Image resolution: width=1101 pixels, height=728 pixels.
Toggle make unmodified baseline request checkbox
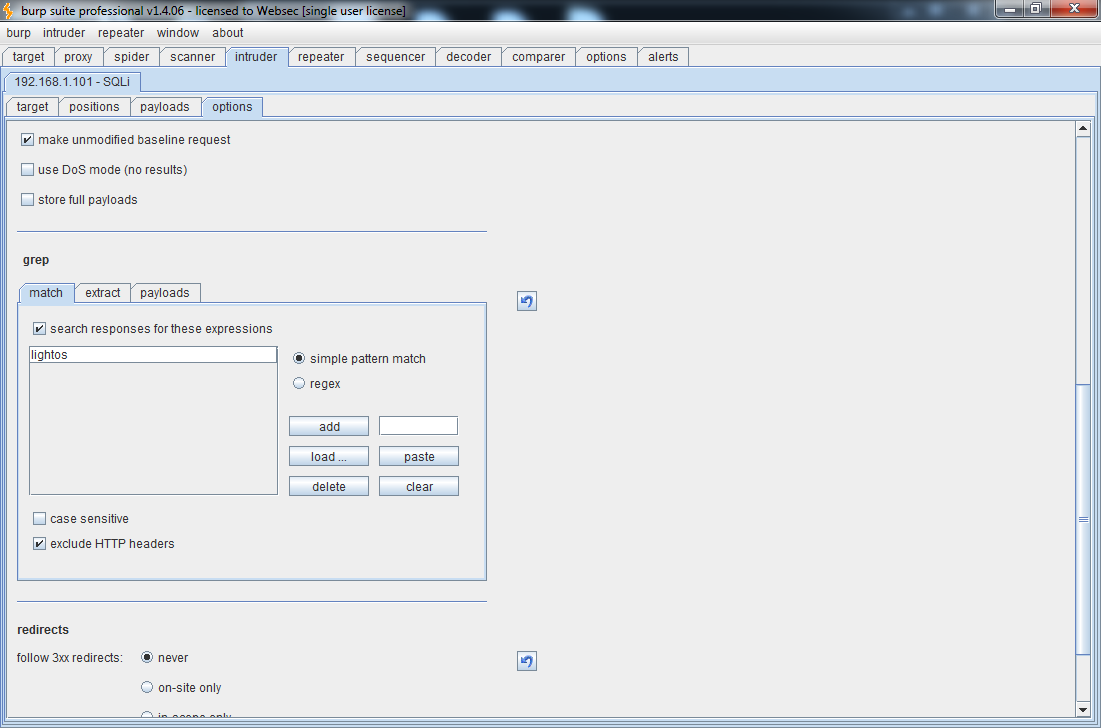[x=28, y=140]
